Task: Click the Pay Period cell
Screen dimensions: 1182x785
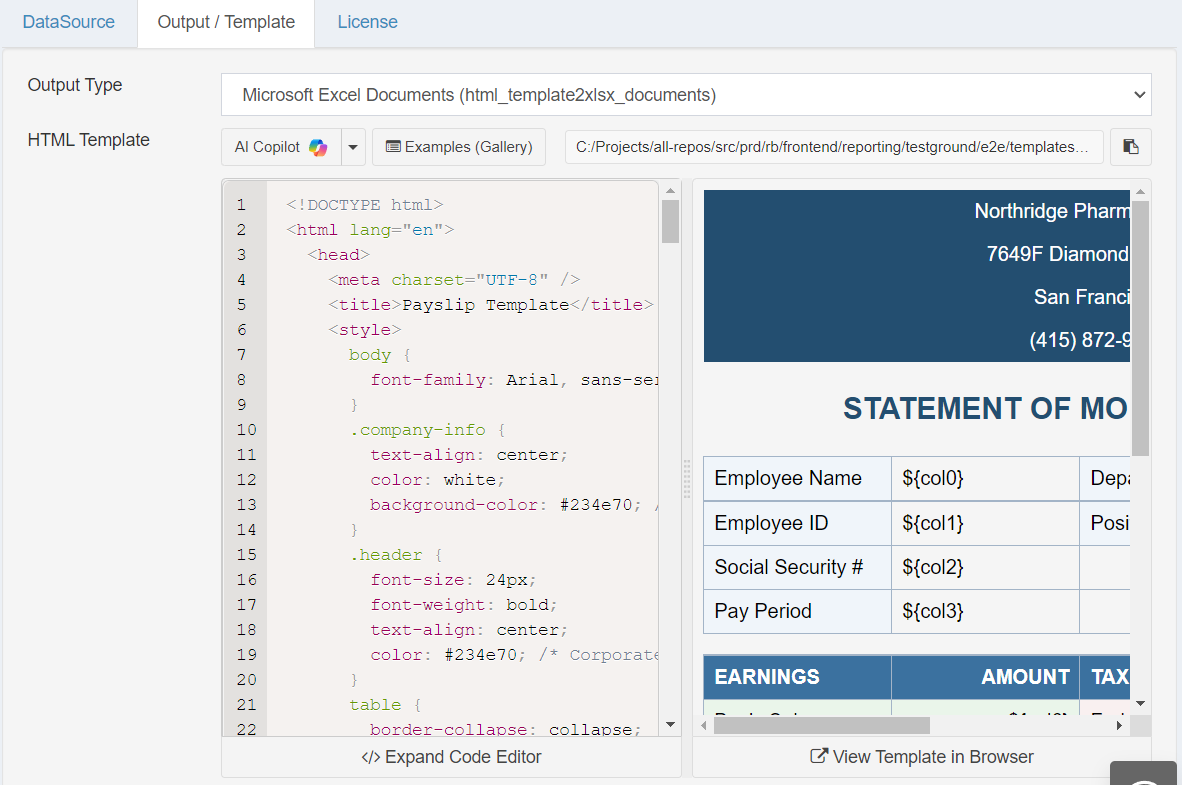Action: click(797, 612)
